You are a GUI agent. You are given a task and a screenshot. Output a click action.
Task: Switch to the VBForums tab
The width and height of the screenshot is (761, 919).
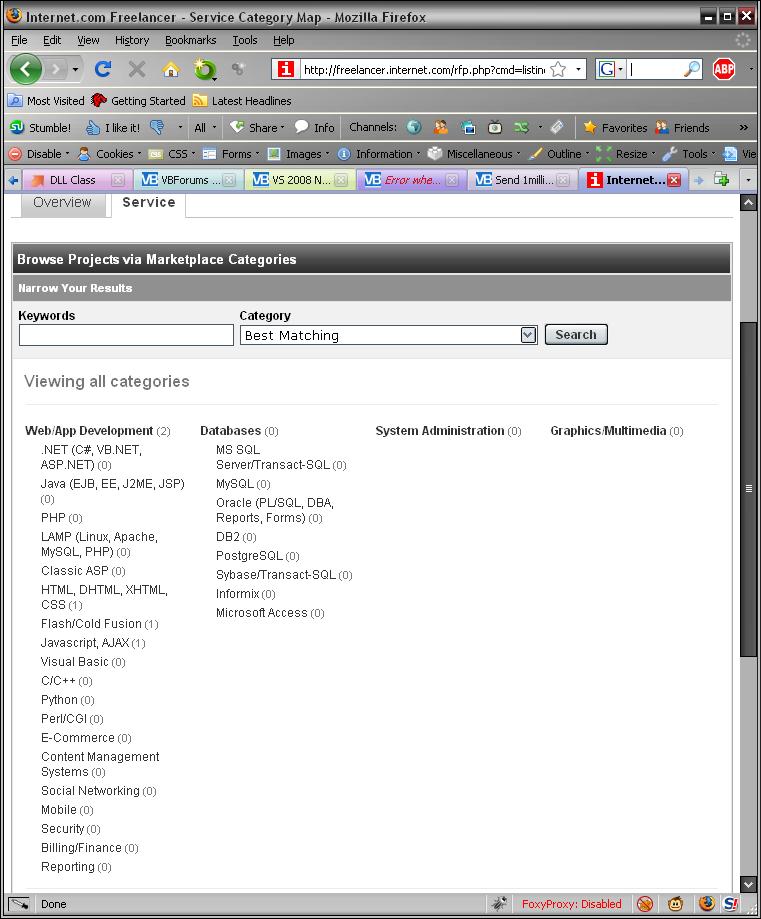[187, 180]
